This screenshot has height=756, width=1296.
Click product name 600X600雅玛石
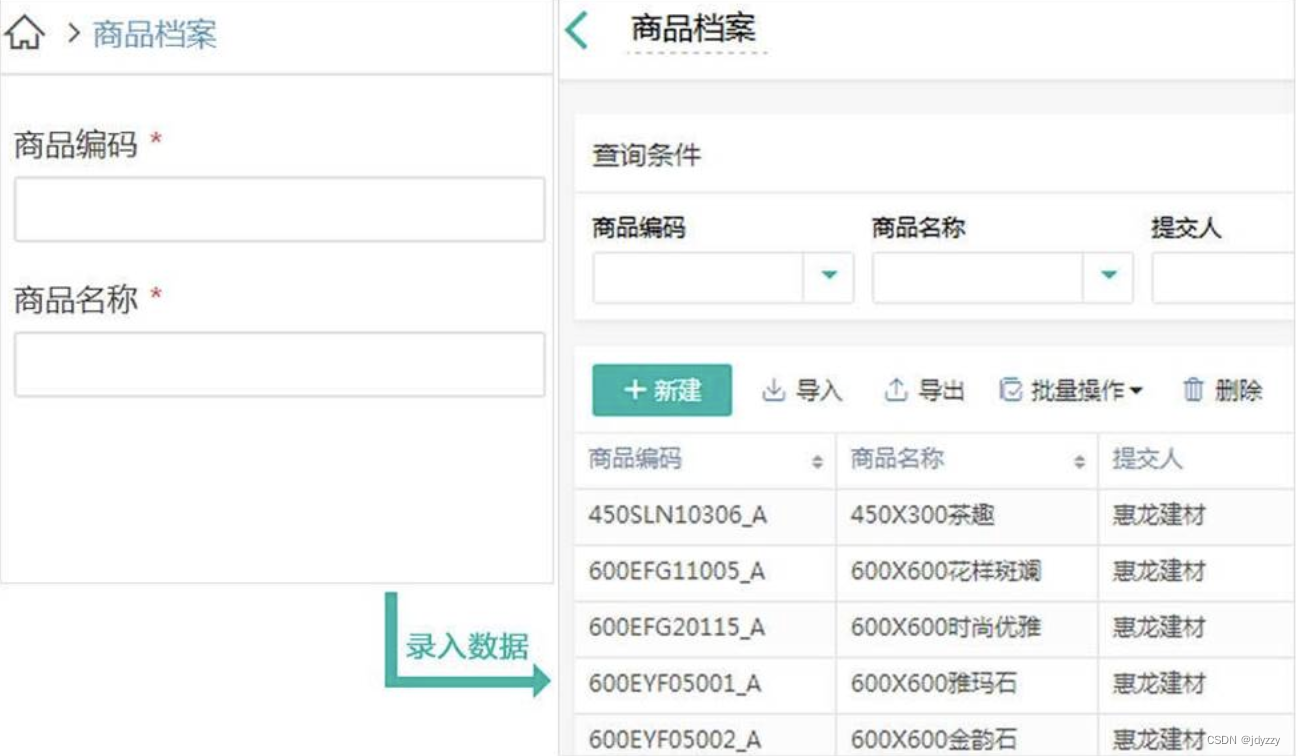(934, 684)
